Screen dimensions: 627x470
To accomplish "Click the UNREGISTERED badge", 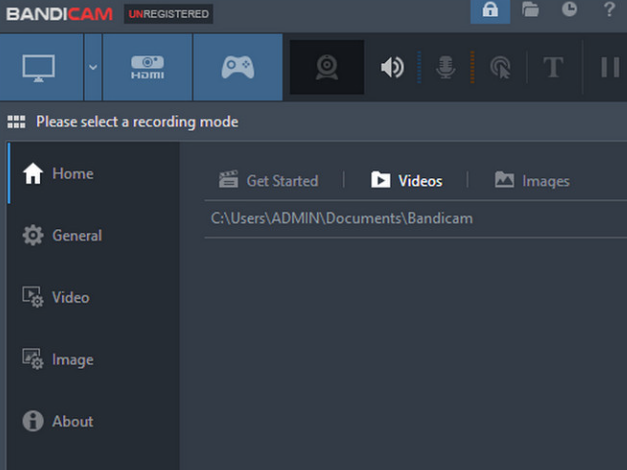I will 168,14.
